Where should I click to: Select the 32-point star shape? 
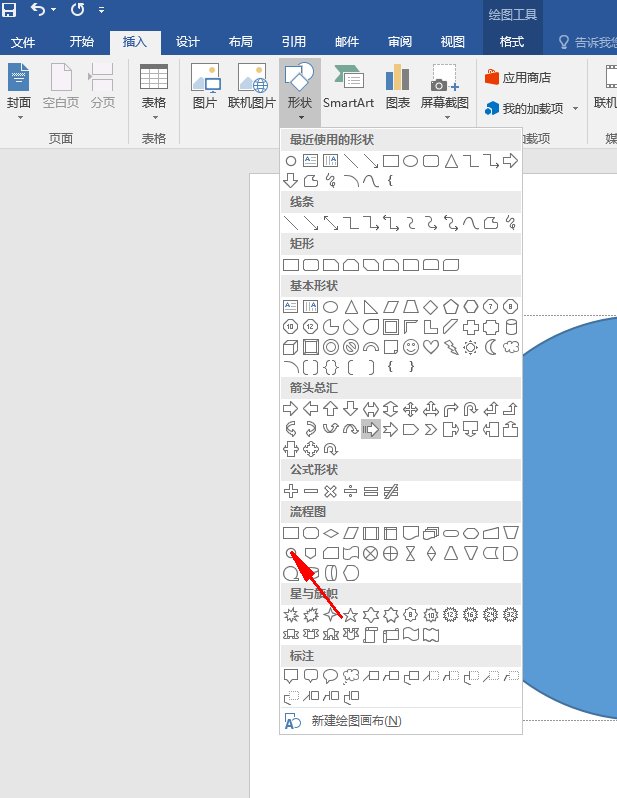point(511,615)
